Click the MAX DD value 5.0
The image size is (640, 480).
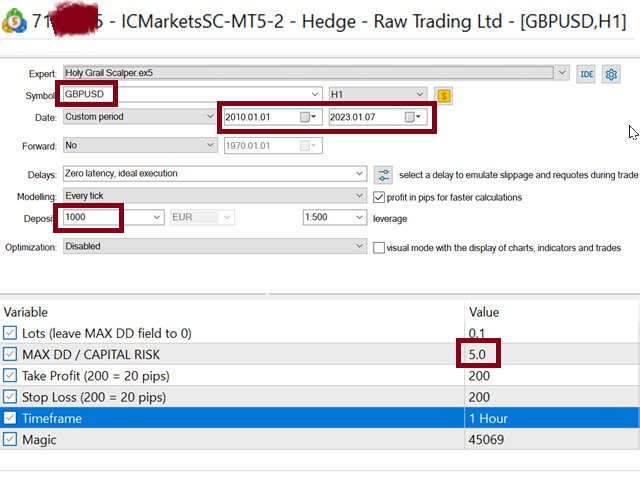point(478,354)
